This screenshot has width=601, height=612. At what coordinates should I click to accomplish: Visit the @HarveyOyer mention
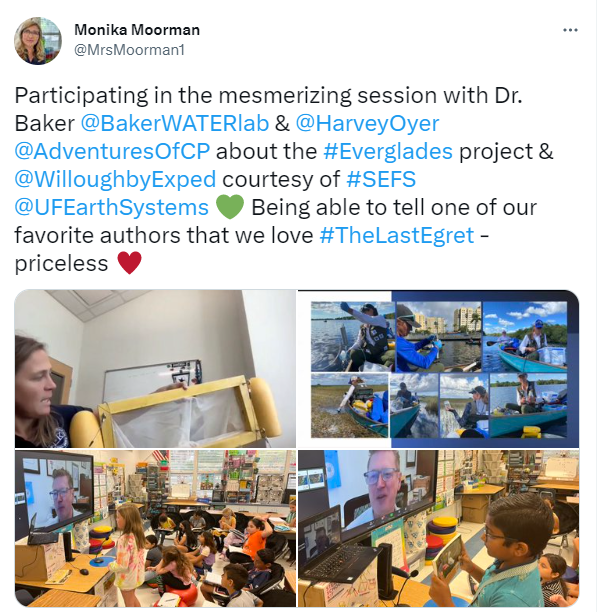coord(367,123)
